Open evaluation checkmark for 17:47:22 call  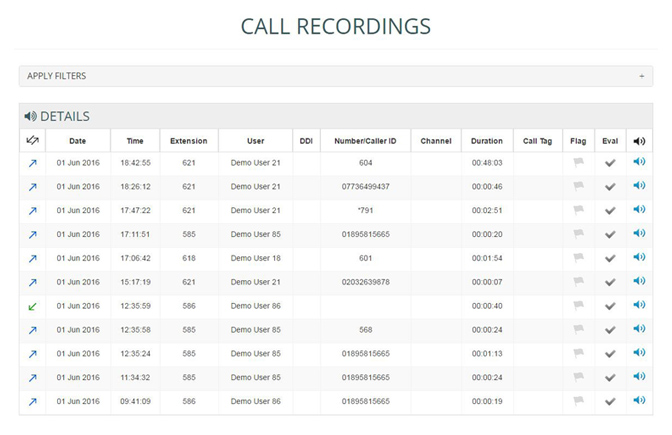click(610, 211)
